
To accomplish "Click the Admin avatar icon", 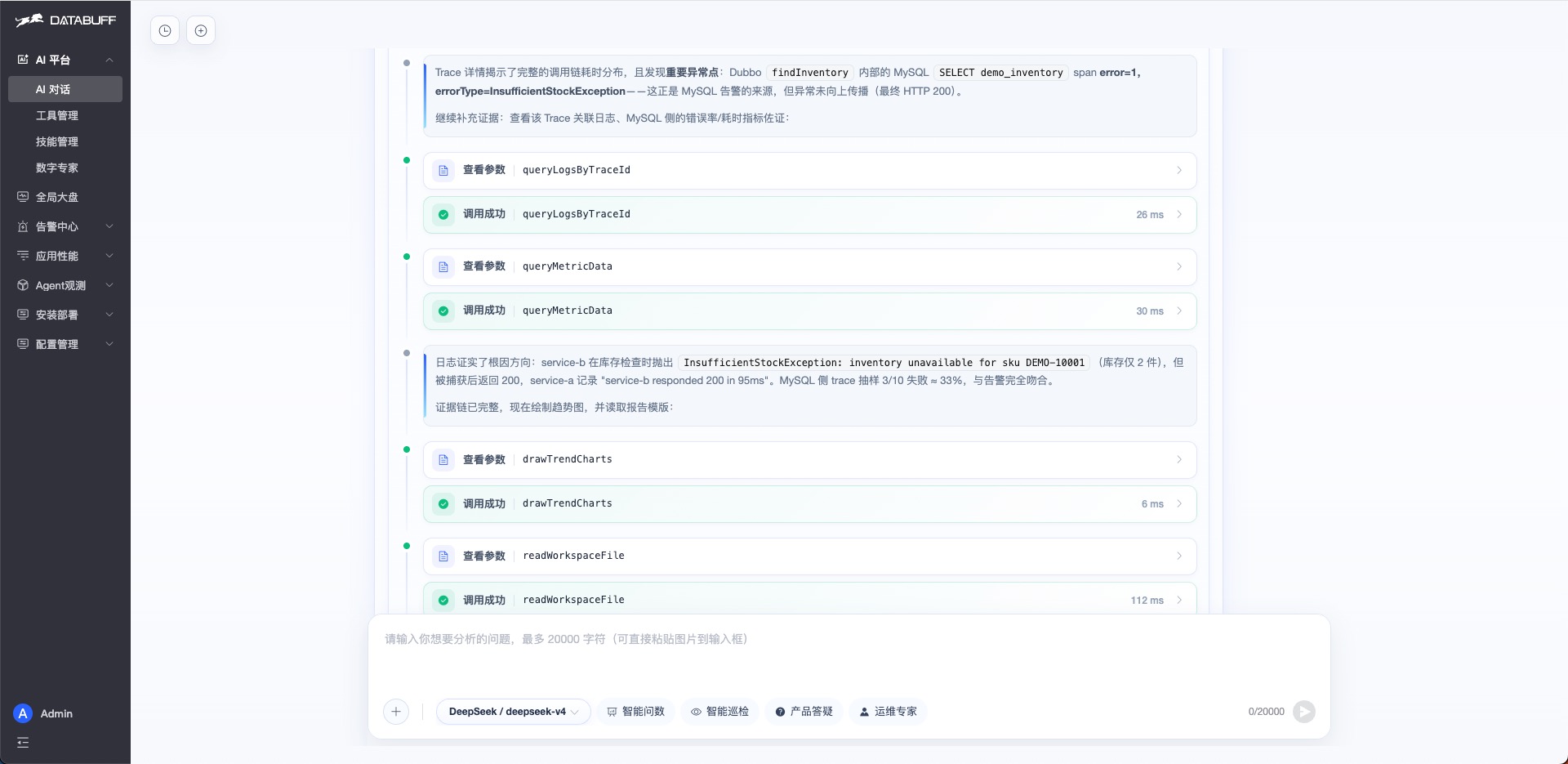I will click(x=23, y=713).
